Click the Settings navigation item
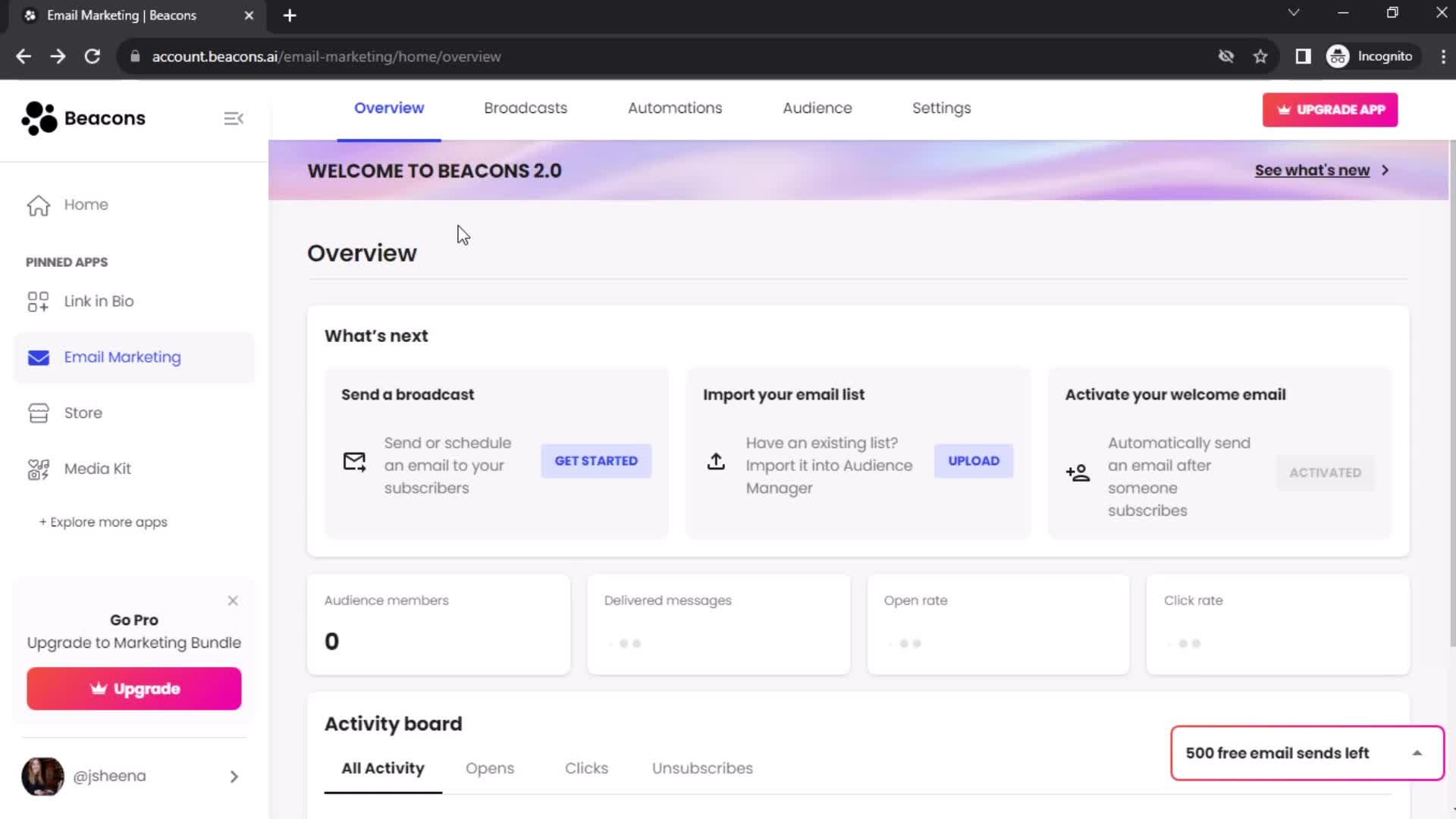This screenshot has width=1456, height=819. click(x=941, y=108)
